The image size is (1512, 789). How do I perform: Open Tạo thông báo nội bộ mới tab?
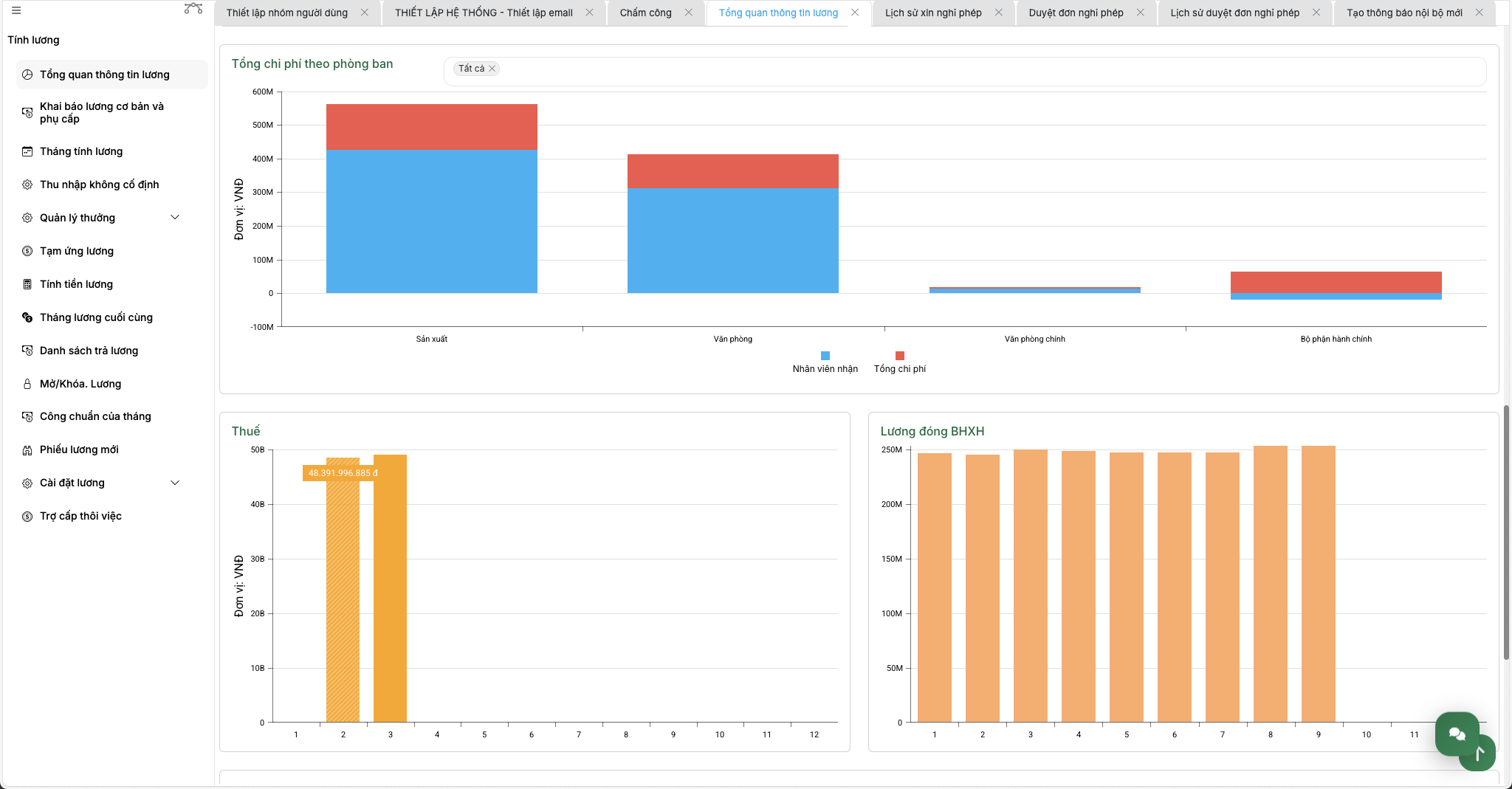1404,13
